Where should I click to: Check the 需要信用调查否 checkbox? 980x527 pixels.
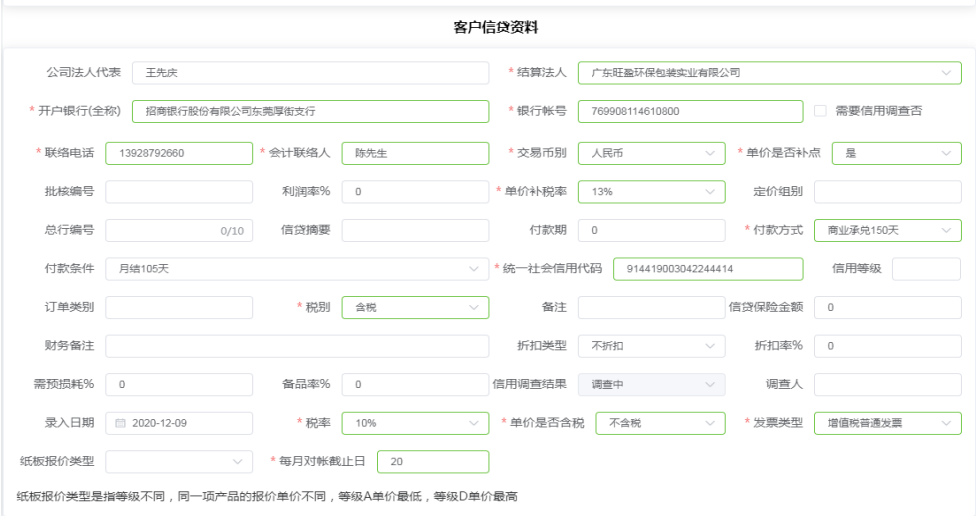pos(820,111)
